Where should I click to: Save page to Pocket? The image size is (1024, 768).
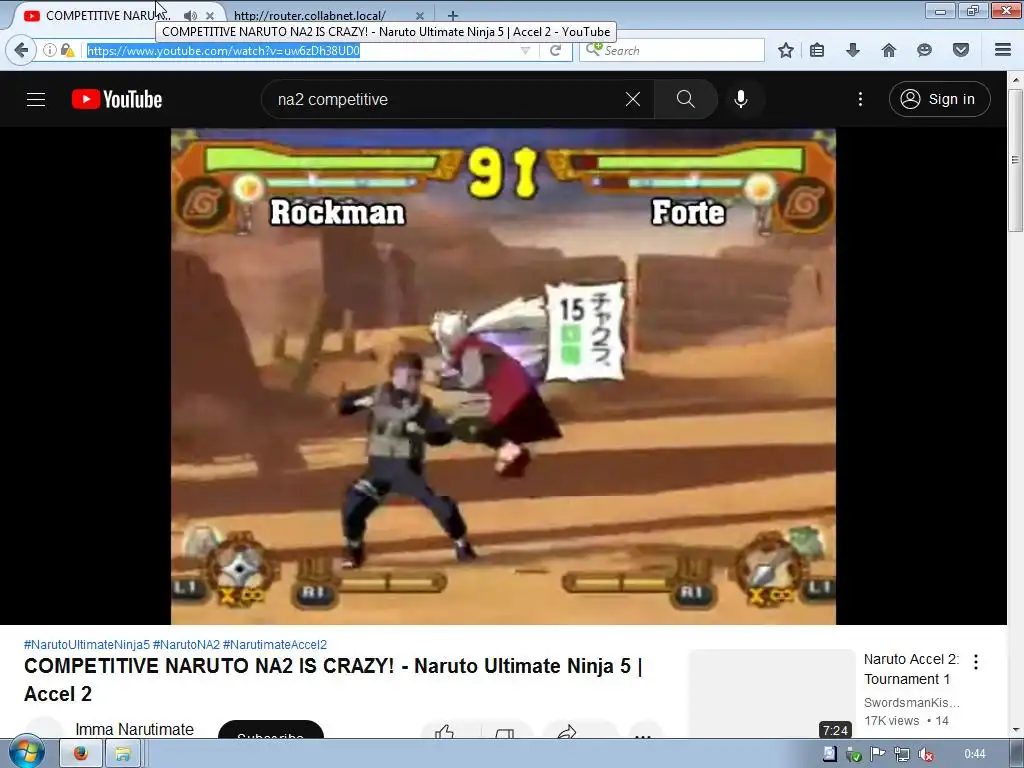pos(961,50)
